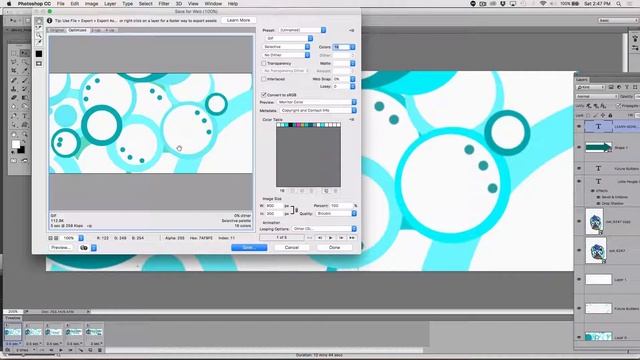Select the Eyedropper tool in Save for Web
Screen dimensions: 640x360
[x=39, y=42]
